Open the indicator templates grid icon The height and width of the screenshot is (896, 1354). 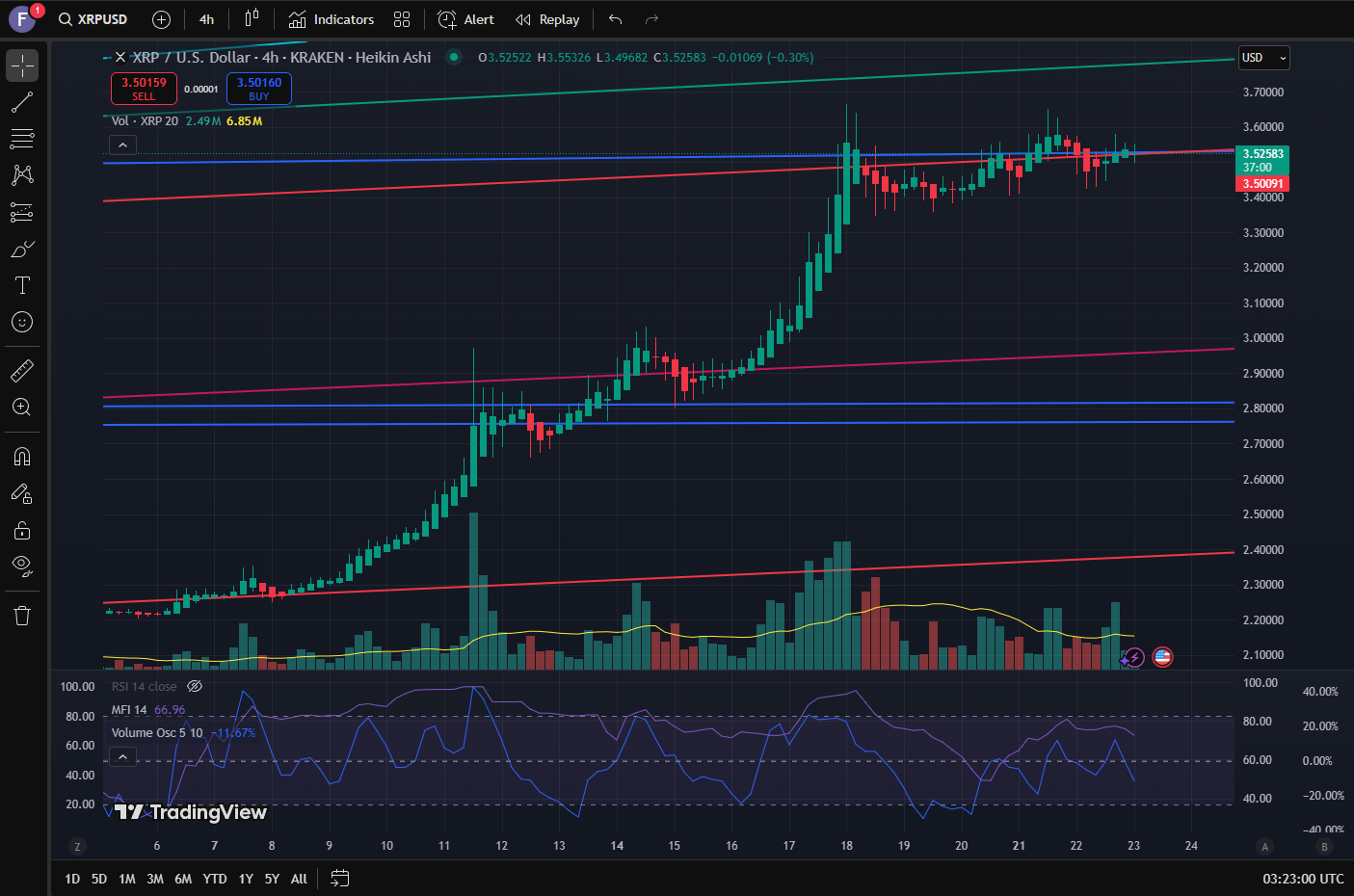click(402, 19)
